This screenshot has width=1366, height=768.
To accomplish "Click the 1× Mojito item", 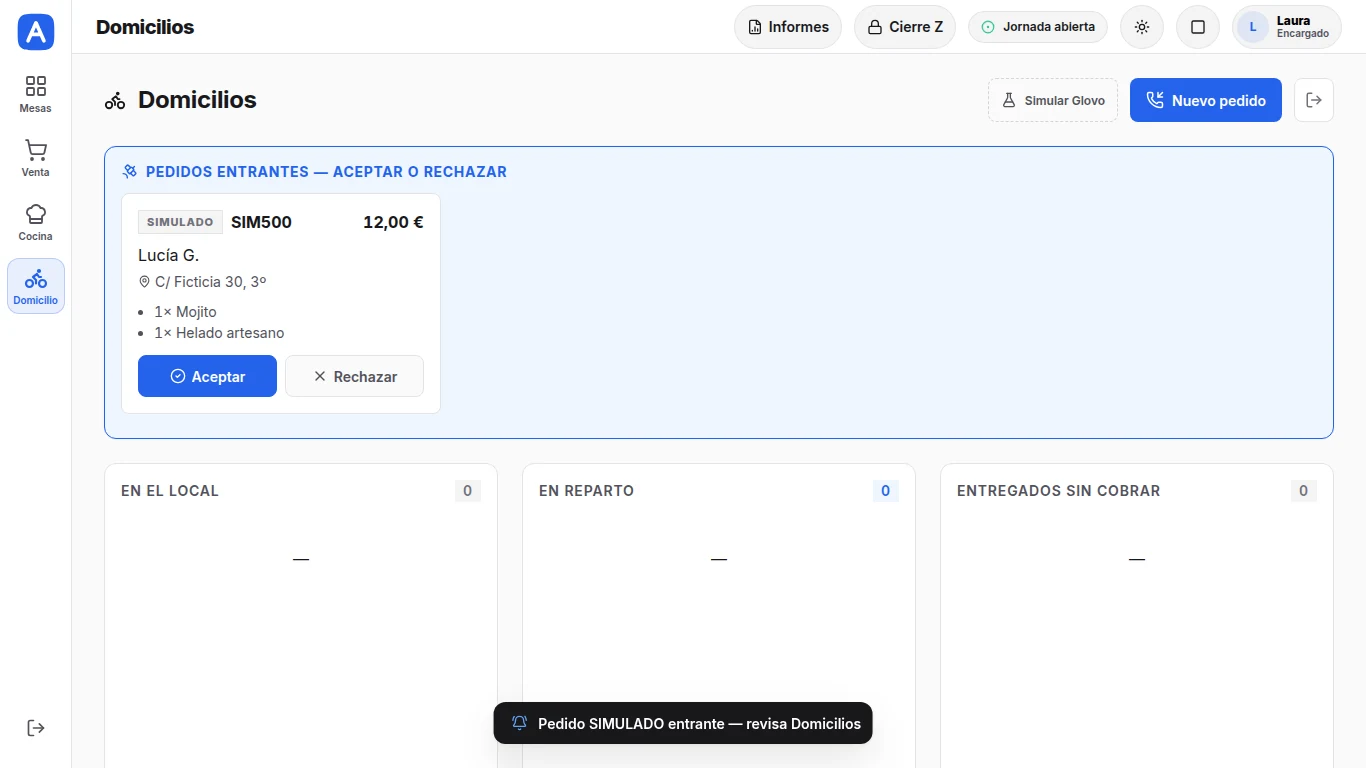I will coord(185,312).
